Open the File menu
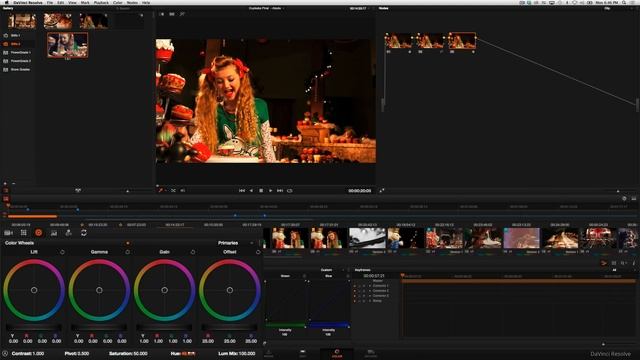Image resolution: width=640 pixels, height=360 pixels. point(50,2)
